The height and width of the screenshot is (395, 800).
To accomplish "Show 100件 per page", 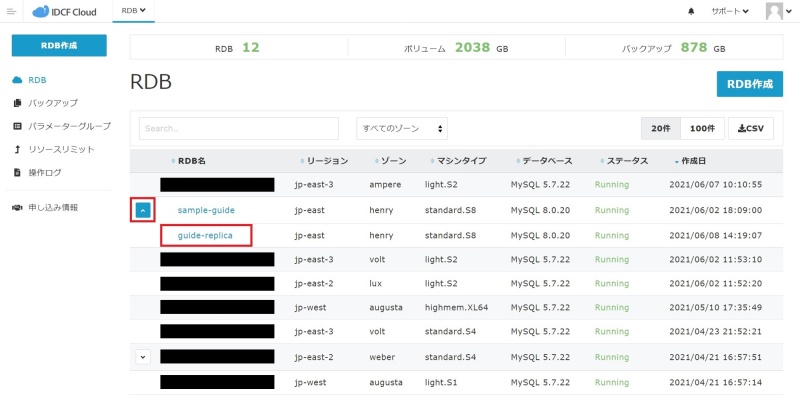I will point(703,129).
